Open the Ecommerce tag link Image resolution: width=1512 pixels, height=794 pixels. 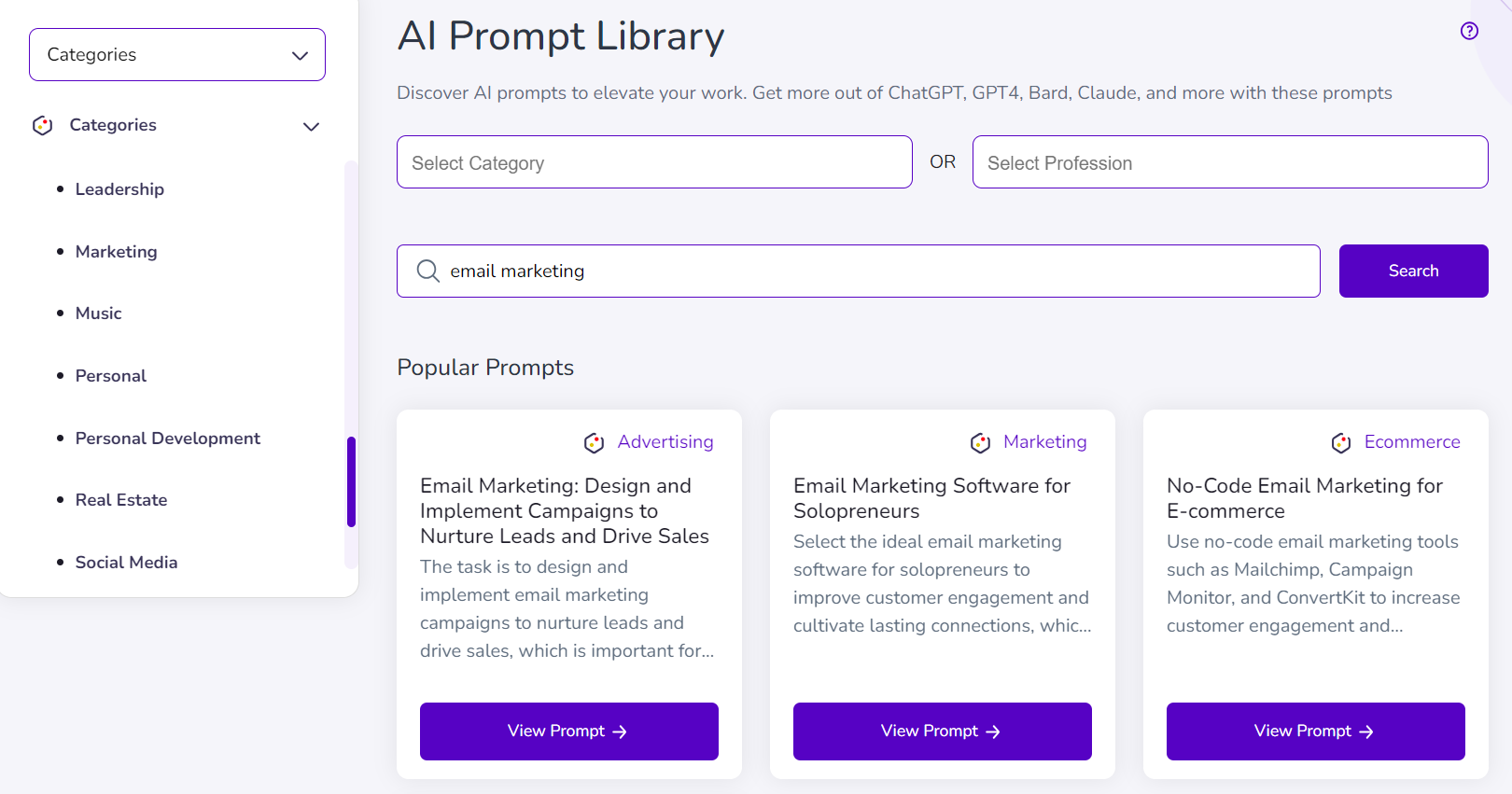(x=1411, y=442)
